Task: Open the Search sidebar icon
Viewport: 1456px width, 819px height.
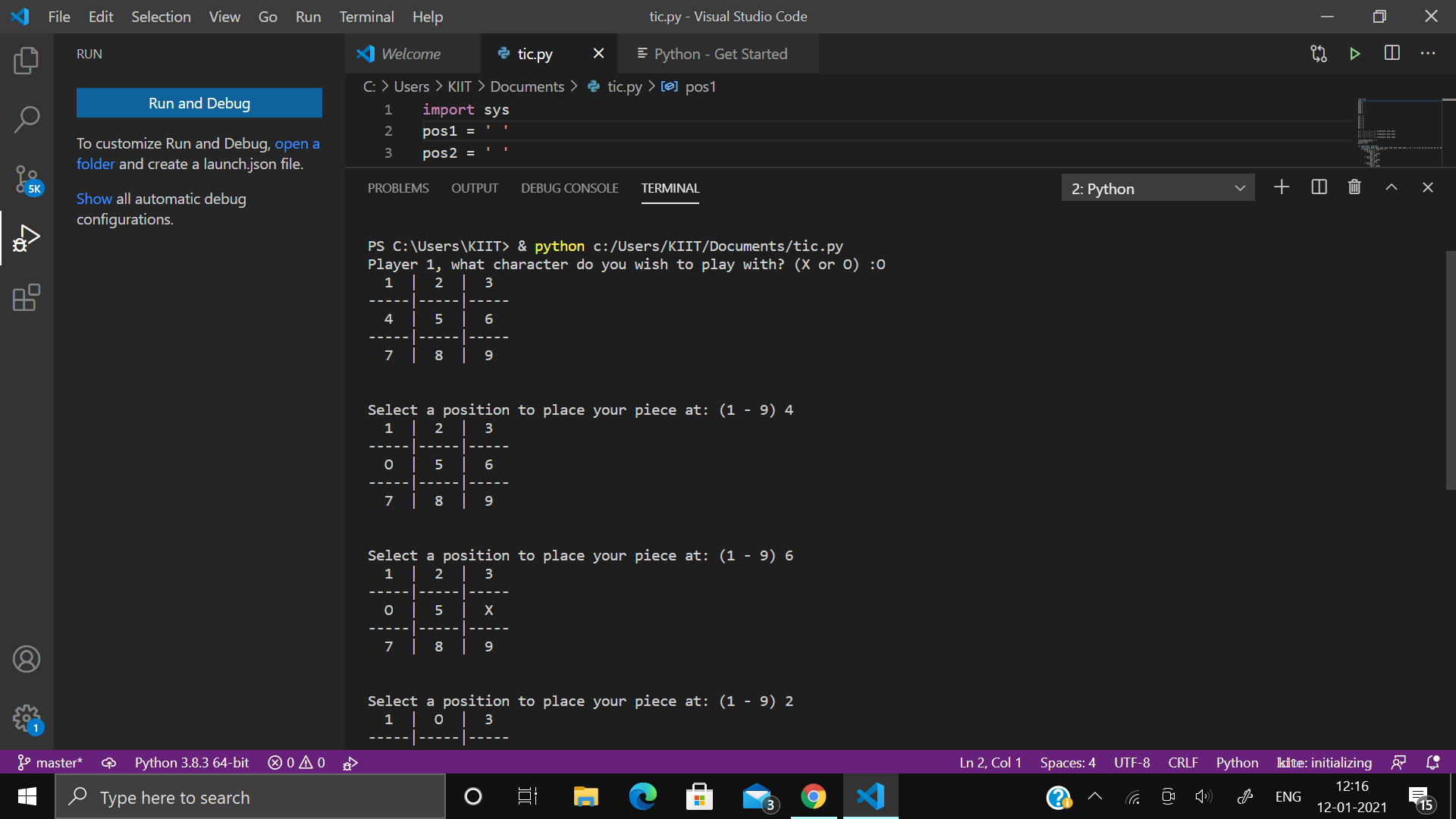Action: pos(27,119)
